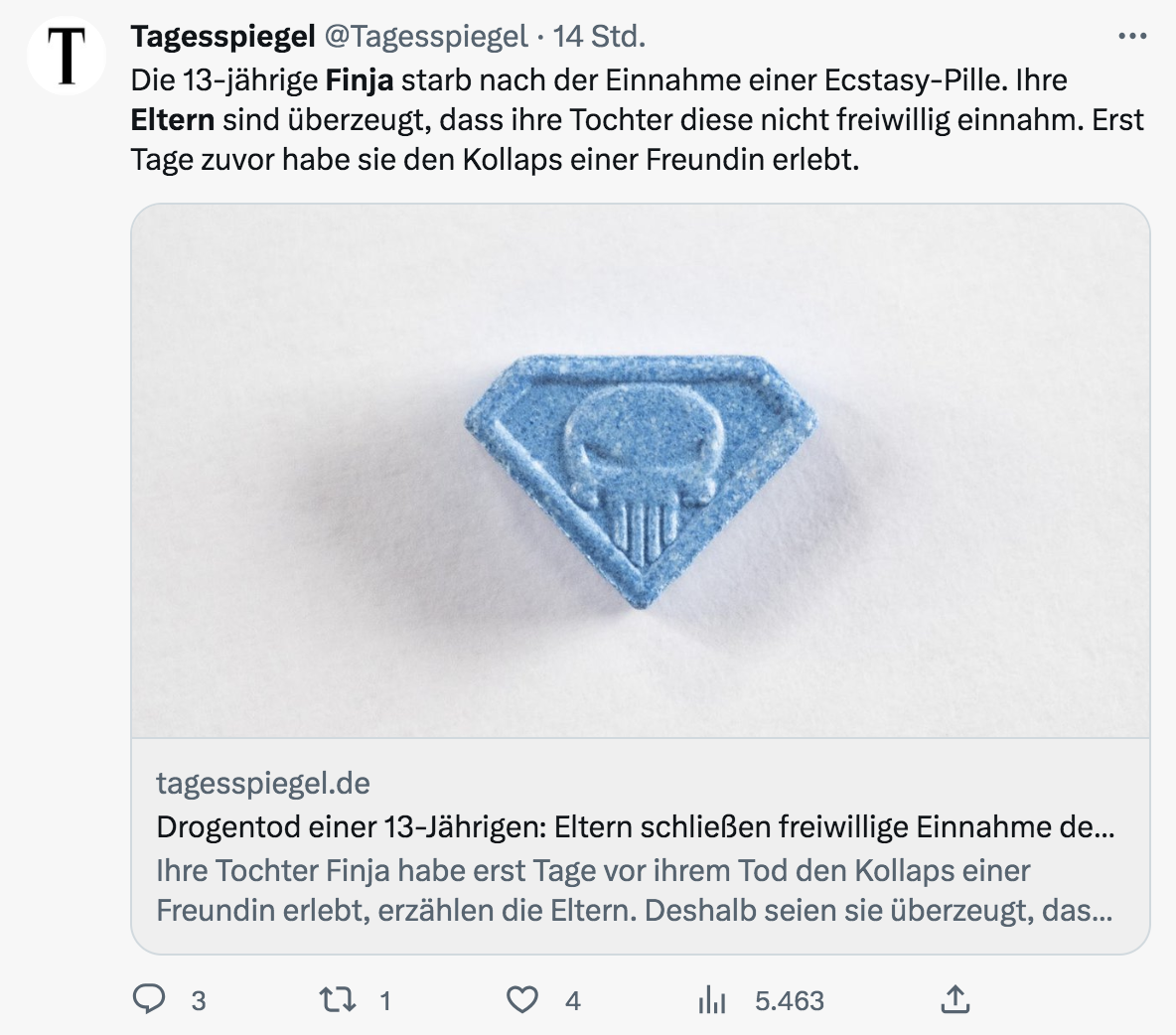1176x1035 pixels.
Task: Click the share upload arrow icon
Action: coord(955,999)
